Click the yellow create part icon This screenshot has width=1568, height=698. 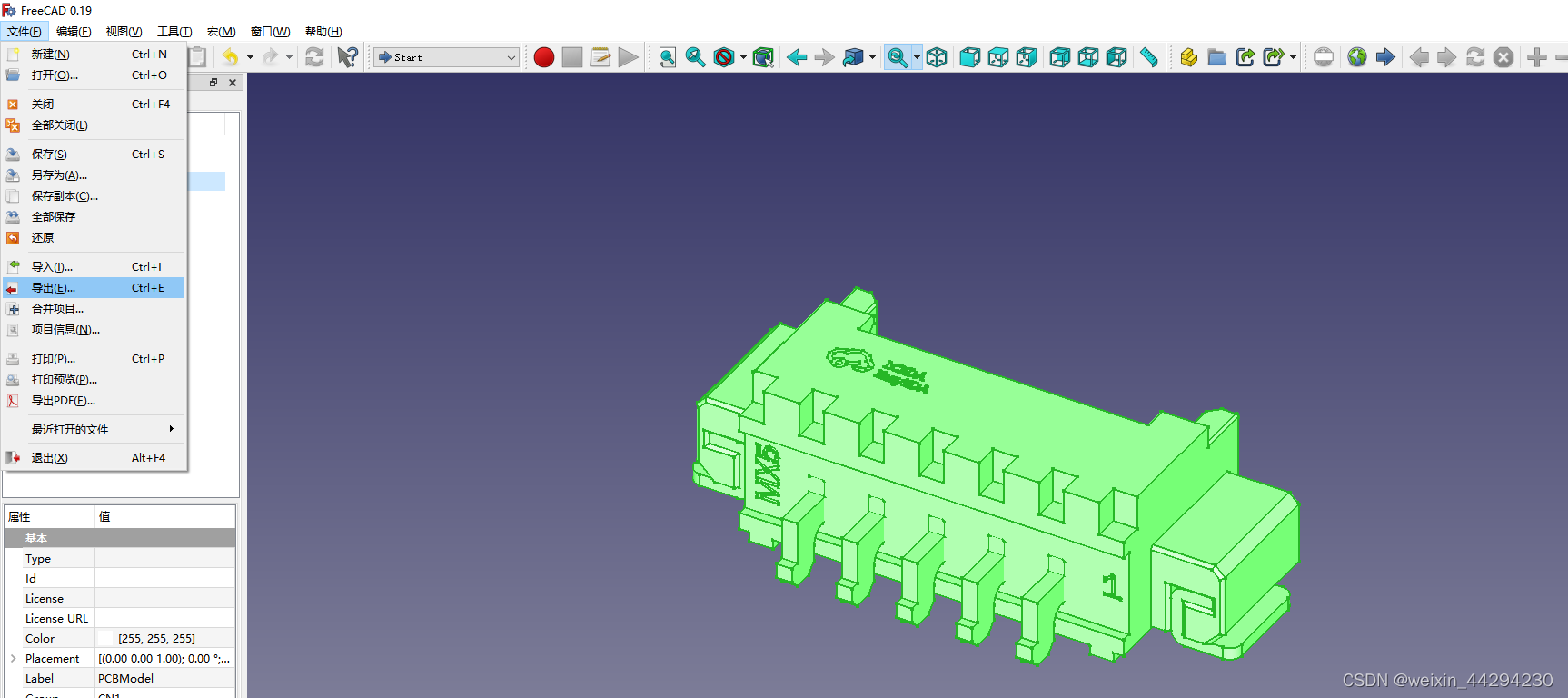(x=1189, y=57)
